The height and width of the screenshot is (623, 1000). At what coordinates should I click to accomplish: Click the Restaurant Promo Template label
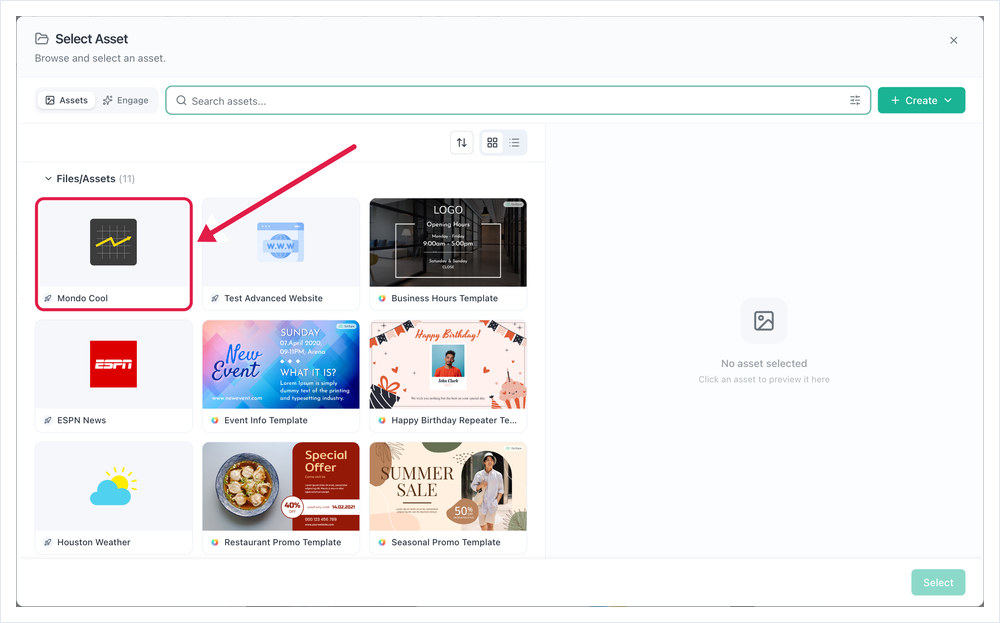(x=283, y=542)
